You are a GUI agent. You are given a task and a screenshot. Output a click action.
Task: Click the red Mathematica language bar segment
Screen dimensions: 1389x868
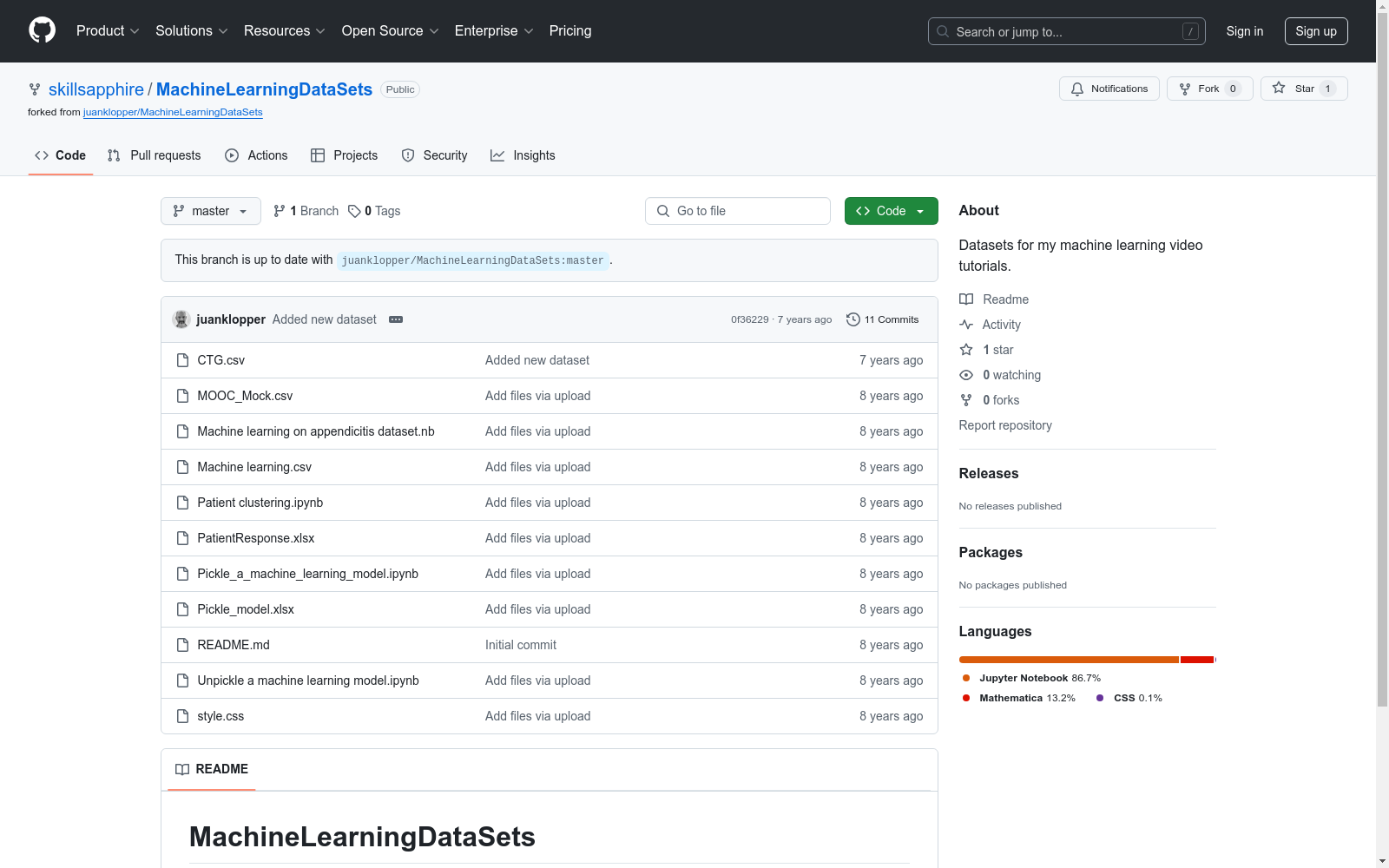(1197, 660)
